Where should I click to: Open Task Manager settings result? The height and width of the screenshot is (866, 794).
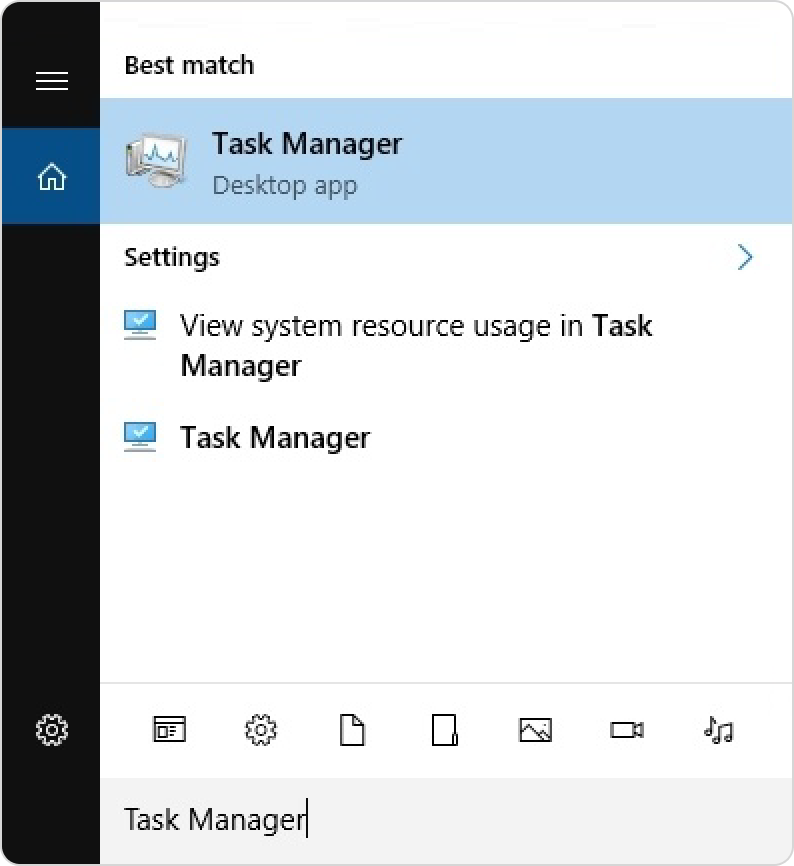275,438
